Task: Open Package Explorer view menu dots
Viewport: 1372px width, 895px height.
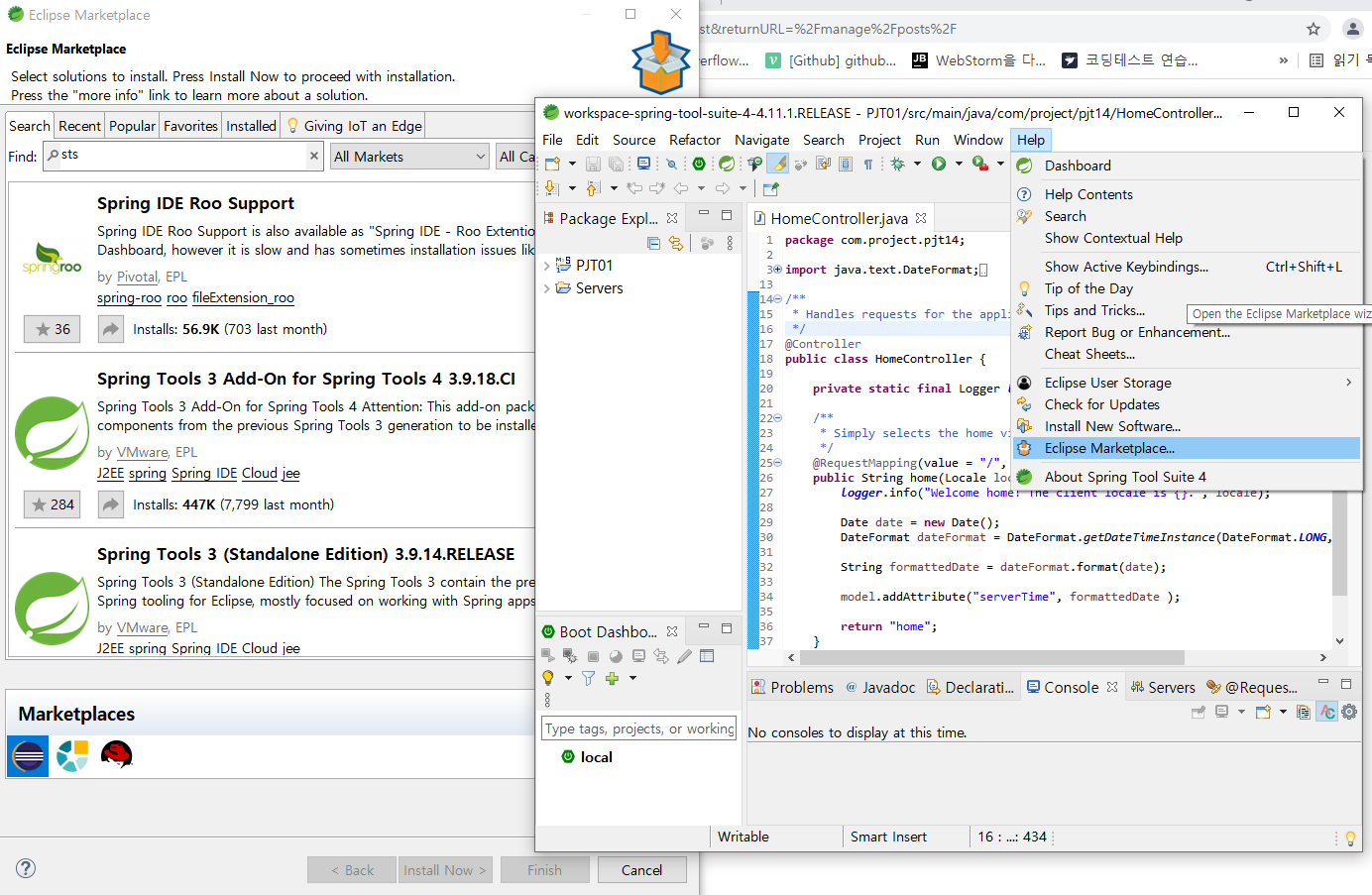Action: click(x=730, y=243)
